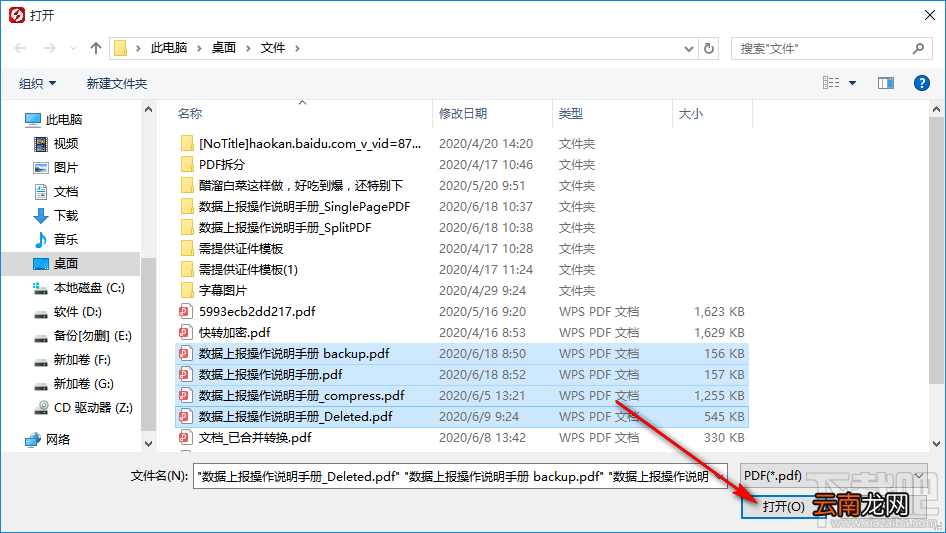Click the address bar folder icon
This screenshot has width=946, height=533.
coord(121,48)
